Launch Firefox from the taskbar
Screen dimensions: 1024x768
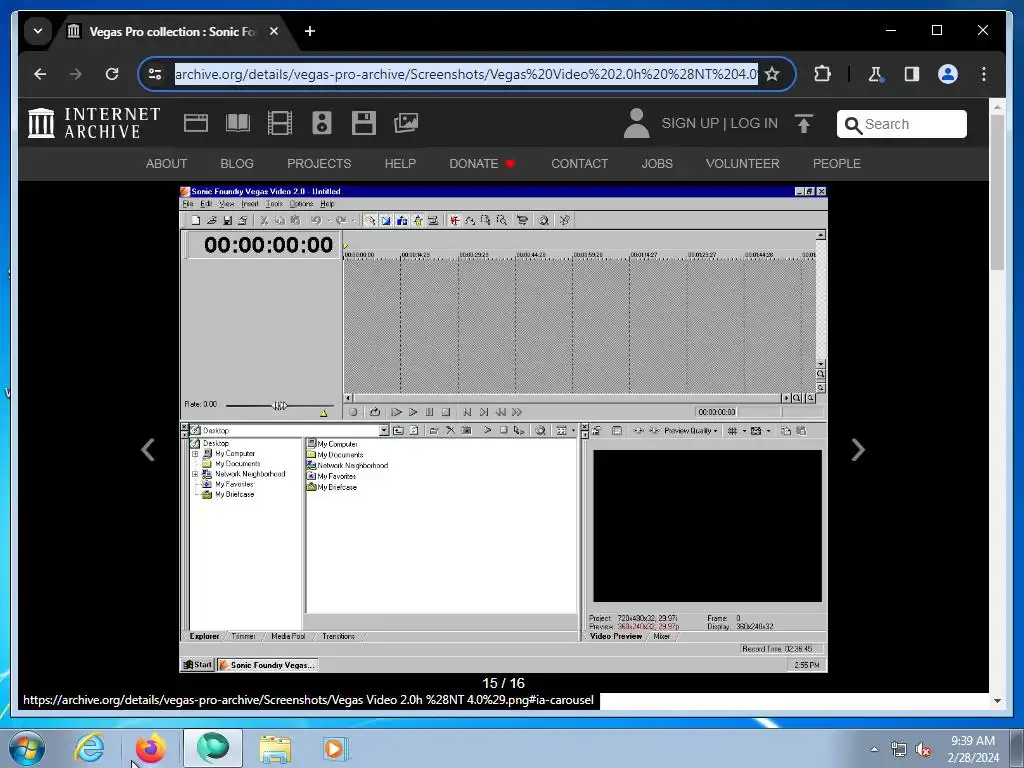pos(151,748)
